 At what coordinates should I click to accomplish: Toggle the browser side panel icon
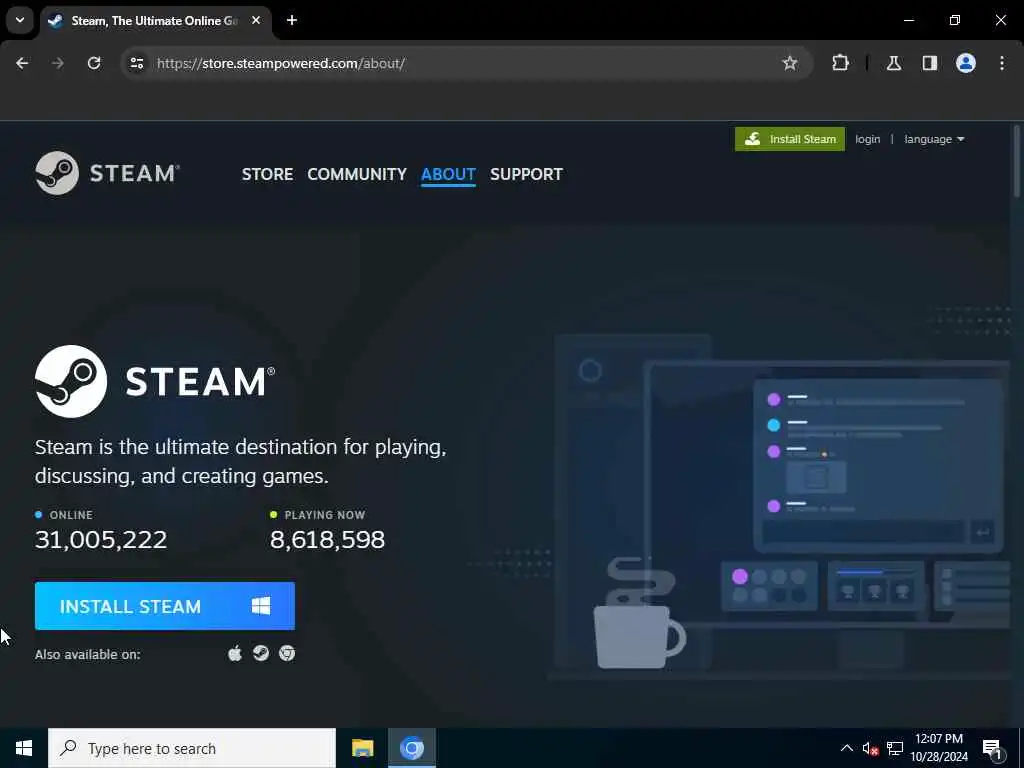(x=929, y=63)
